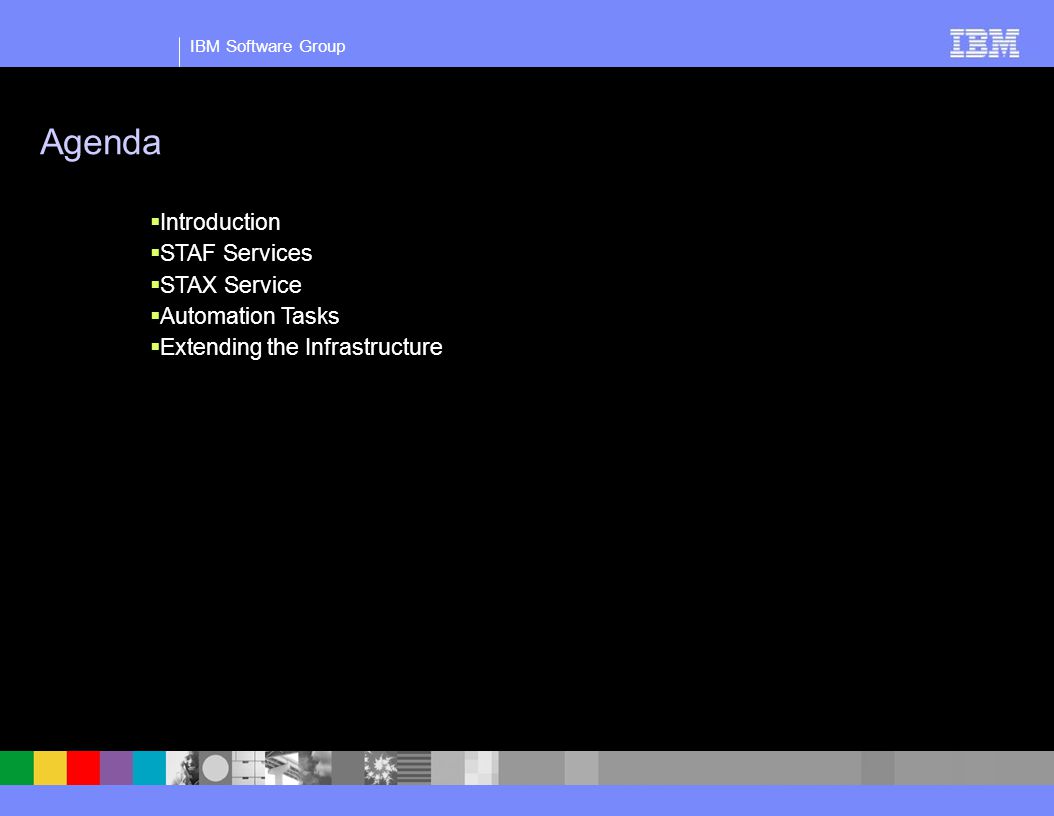Select 'Extending the Infrastructure' agenda item
The width and height of the screenshot is (1054, 816).
pyautogui.click(x=301, y=347)
